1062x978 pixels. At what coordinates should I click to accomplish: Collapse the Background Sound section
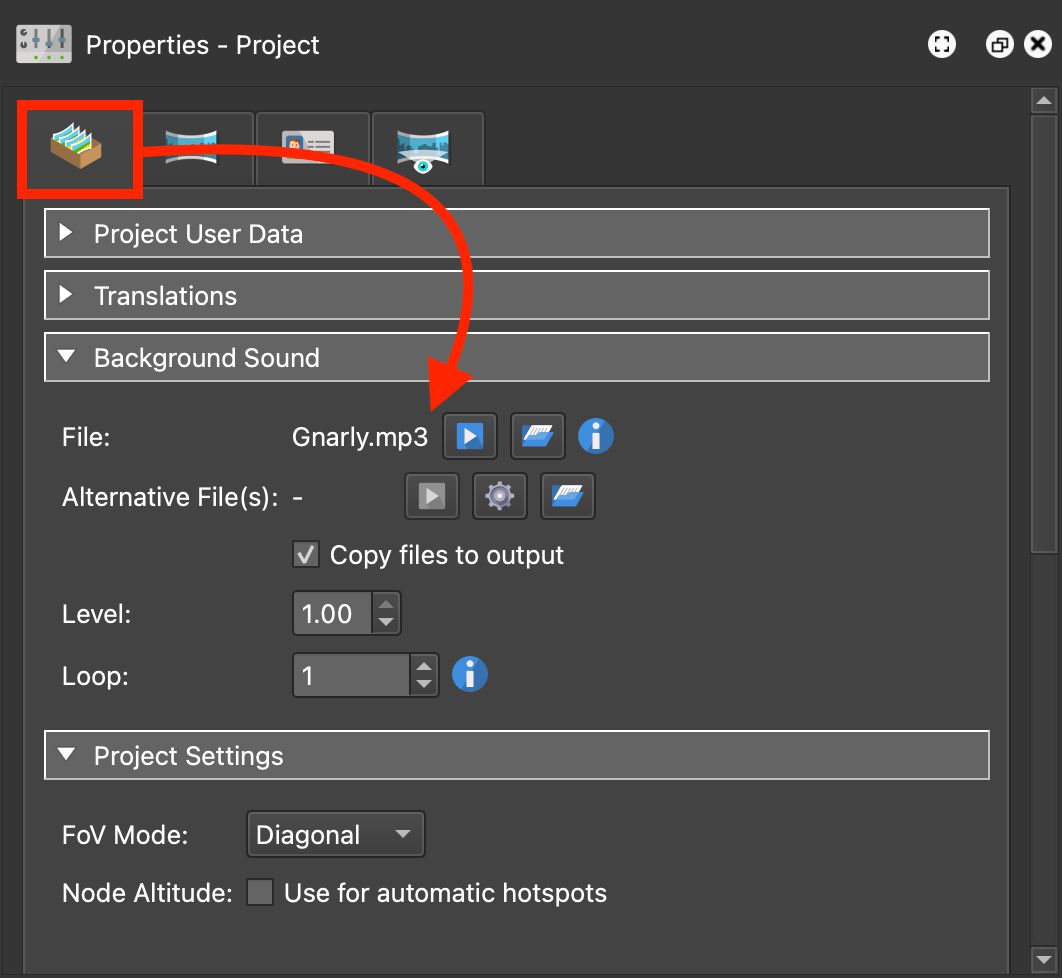click(x=66, y=357)
